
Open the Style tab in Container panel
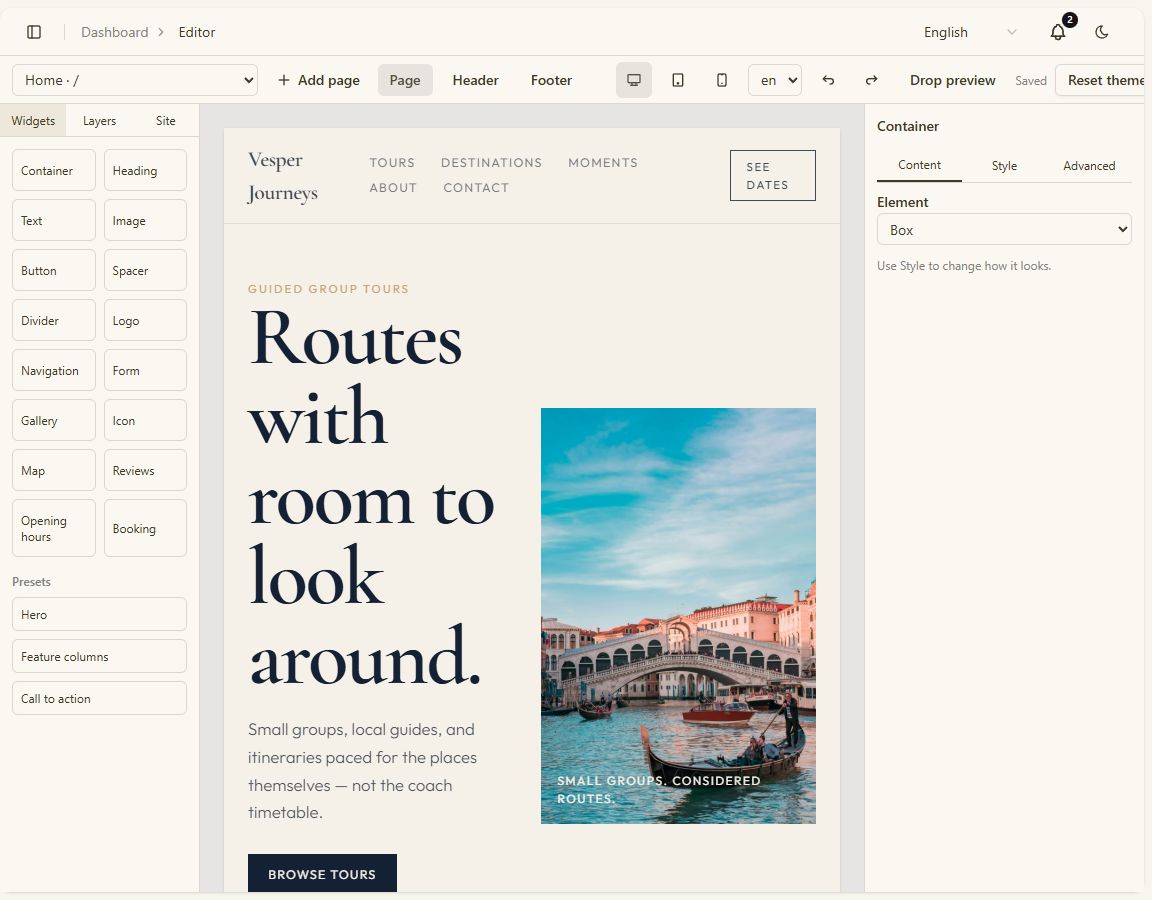[1004, 165]
